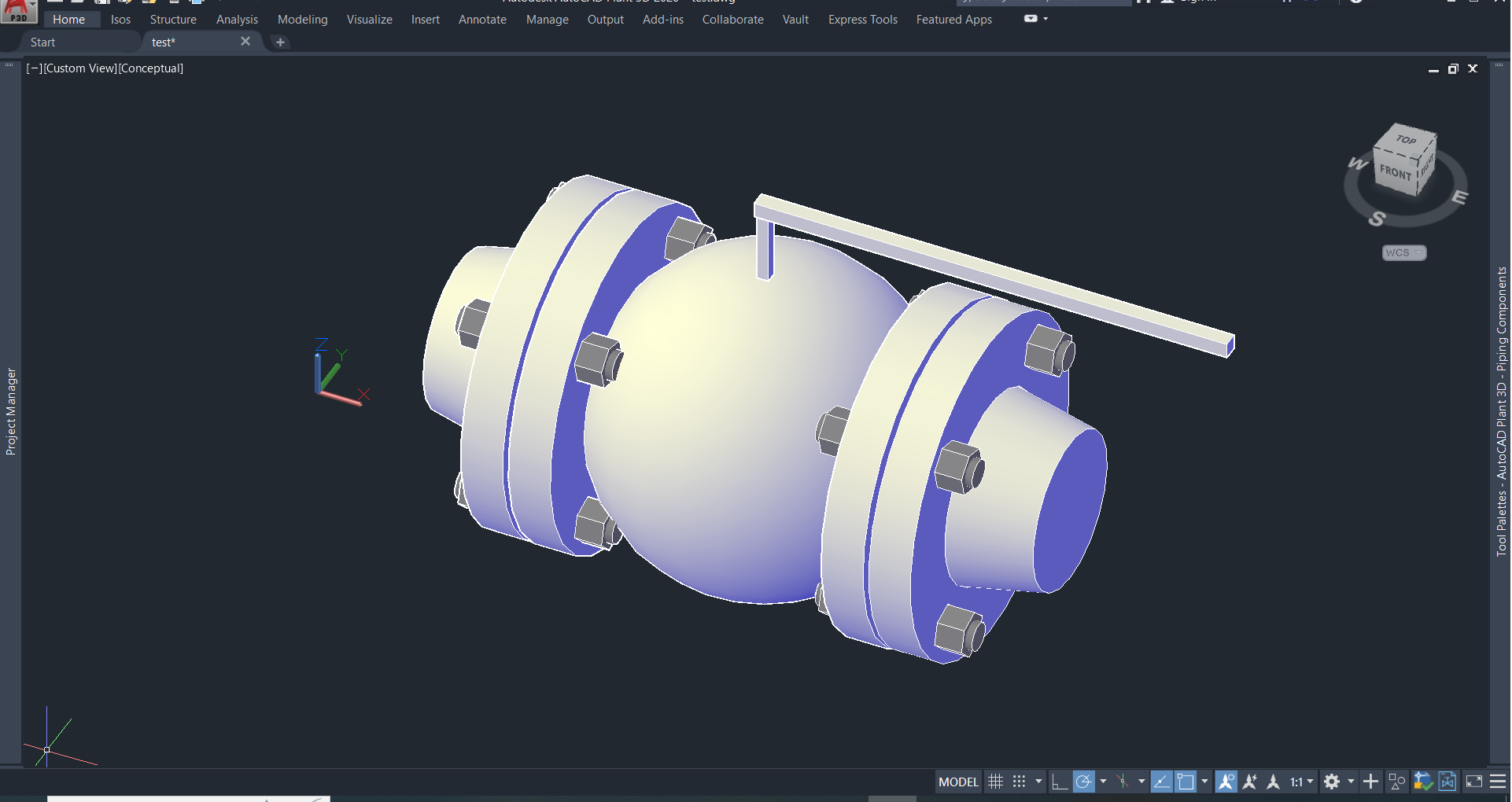Click the isolate objects shapes icon

coord(1397,782)
